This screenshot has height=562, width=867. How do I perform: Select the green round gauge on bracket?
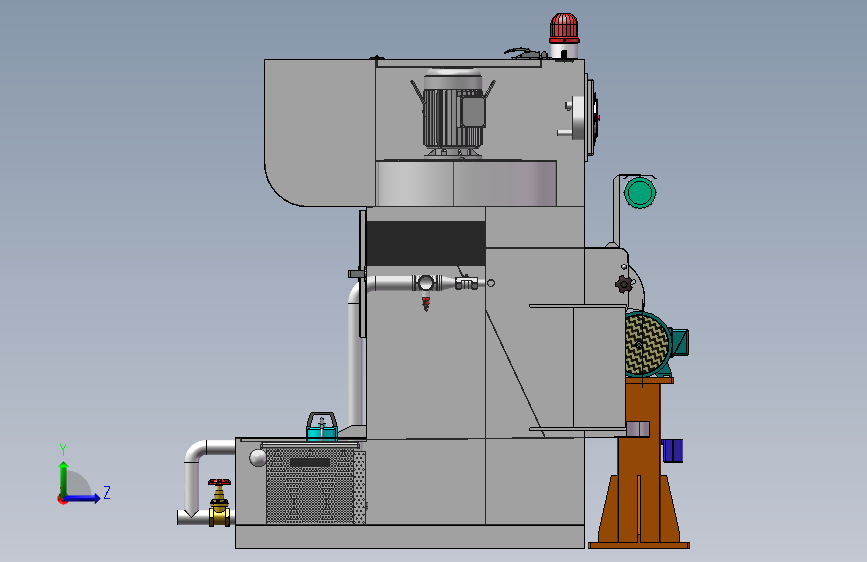coord(640,192)
